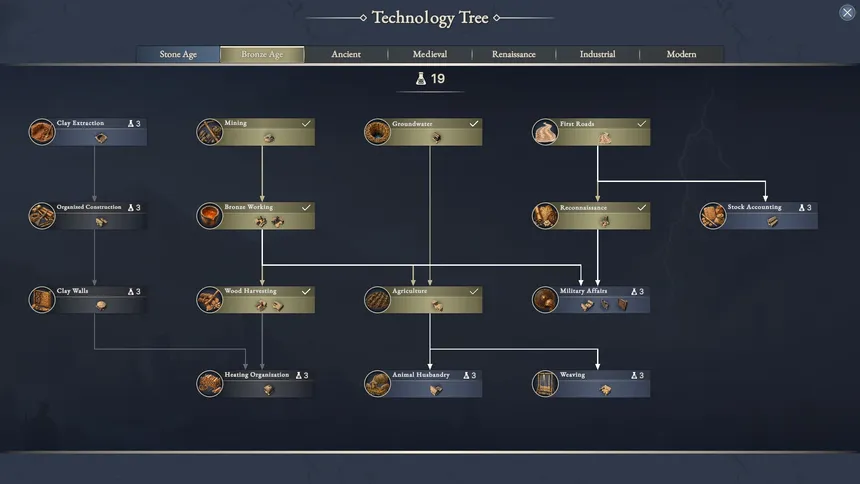Click unlock icon under Groundwater

(437, 138)
